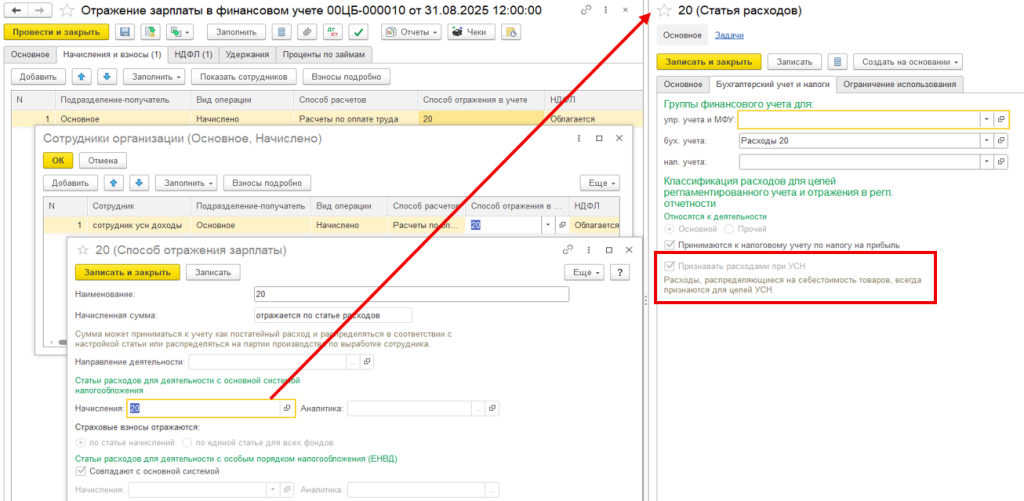Follow the Задачи link
This screenshot has height=501, width=1024.
[729, 35]
